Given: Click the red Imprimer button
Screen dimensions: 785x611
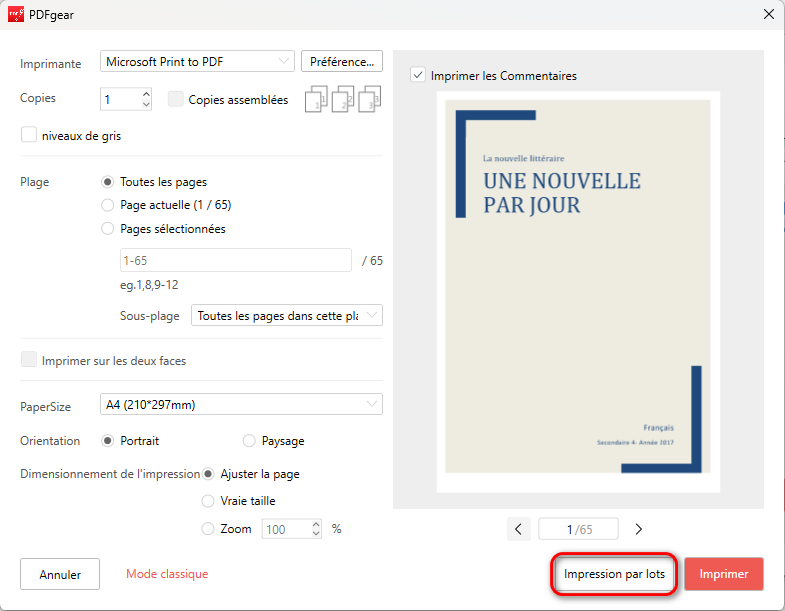Looking at the screenshot, I should click(x=724, y=574).
